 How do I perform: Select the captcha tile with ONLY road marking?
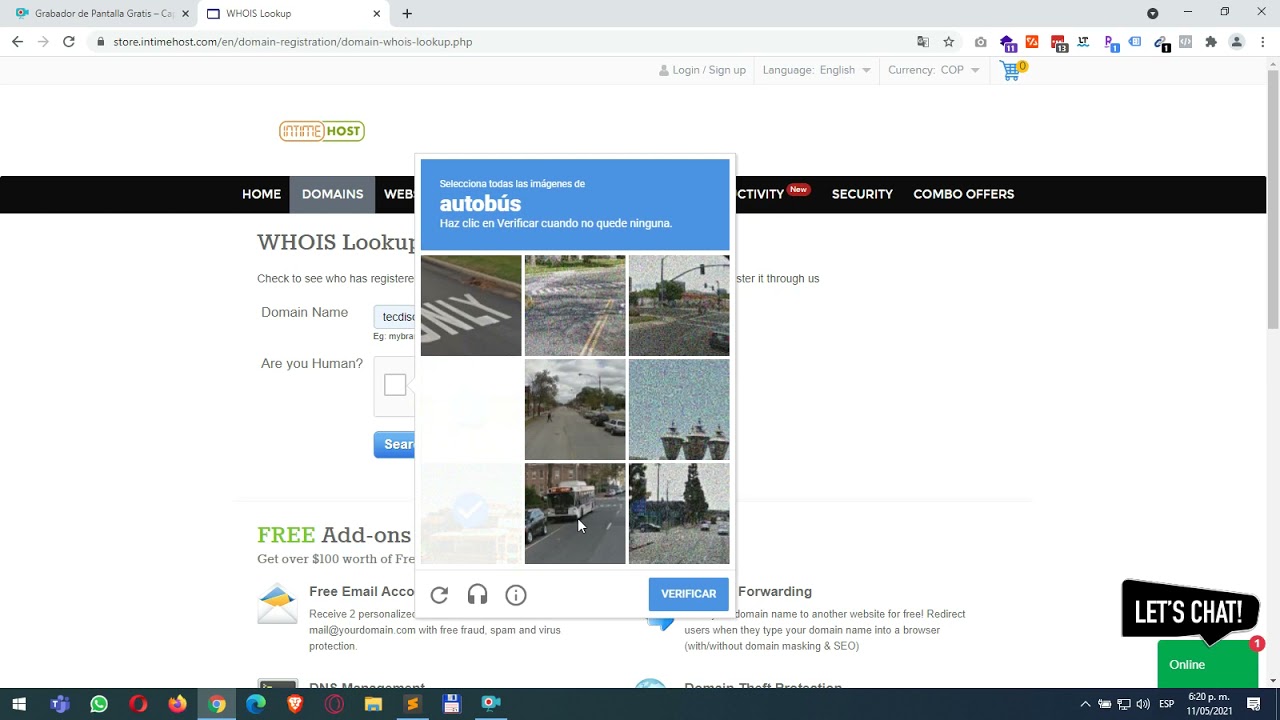(x=471, y=305)
